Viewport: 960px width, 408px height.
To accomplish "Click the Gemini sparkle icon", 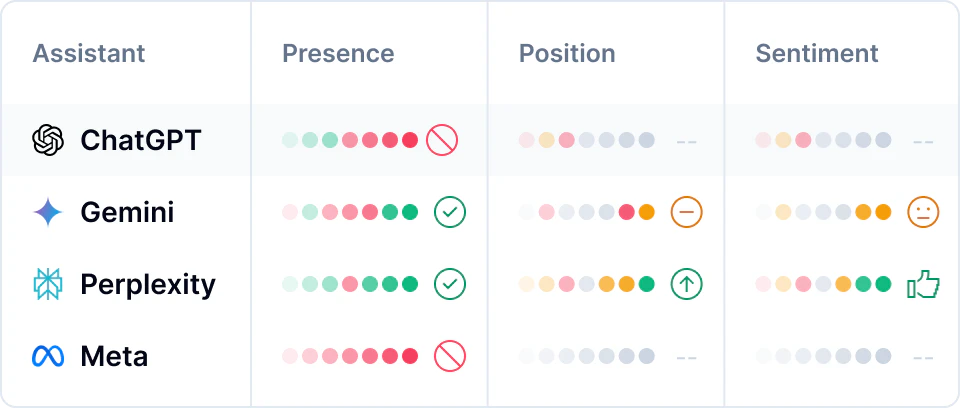I will click(x=48, y=212).
